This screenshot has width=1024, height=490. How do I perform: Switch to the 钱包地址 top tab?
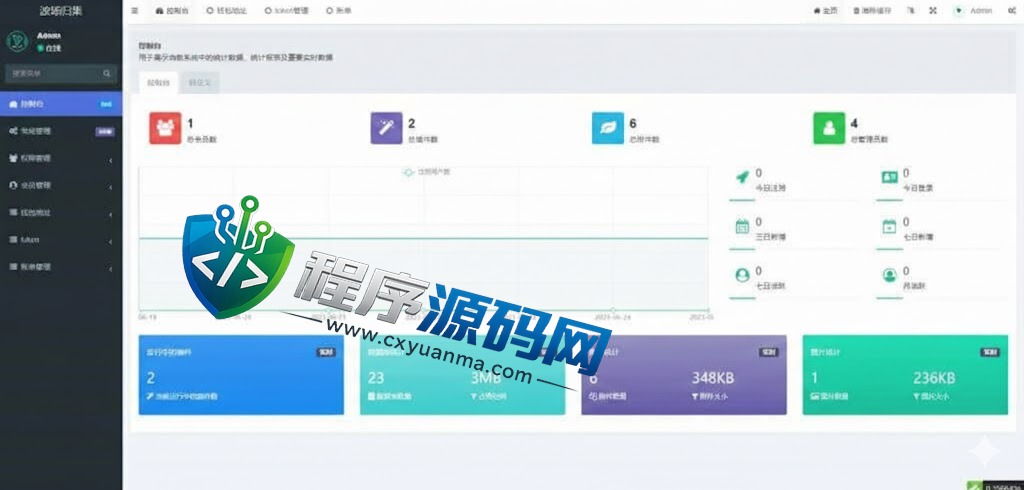click(x=227, y=11)
